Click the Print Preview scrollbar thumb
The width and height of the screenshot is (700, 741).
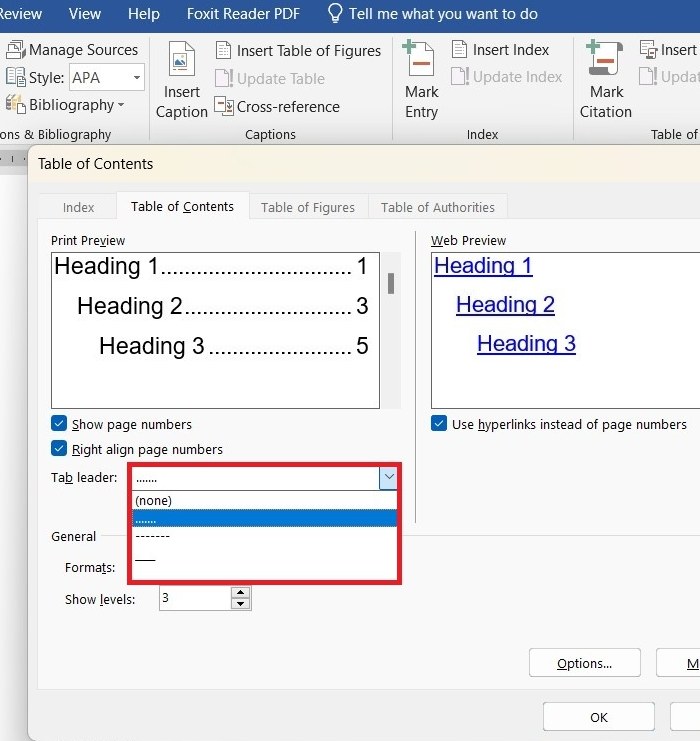(391, 283)
